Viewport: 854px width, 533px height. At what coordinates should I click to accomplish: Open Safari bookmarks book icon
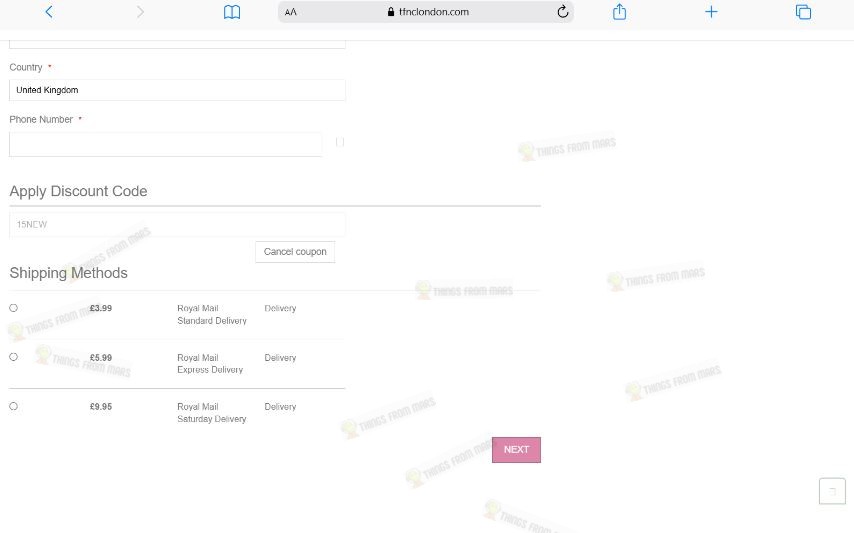tap(232, 12)
